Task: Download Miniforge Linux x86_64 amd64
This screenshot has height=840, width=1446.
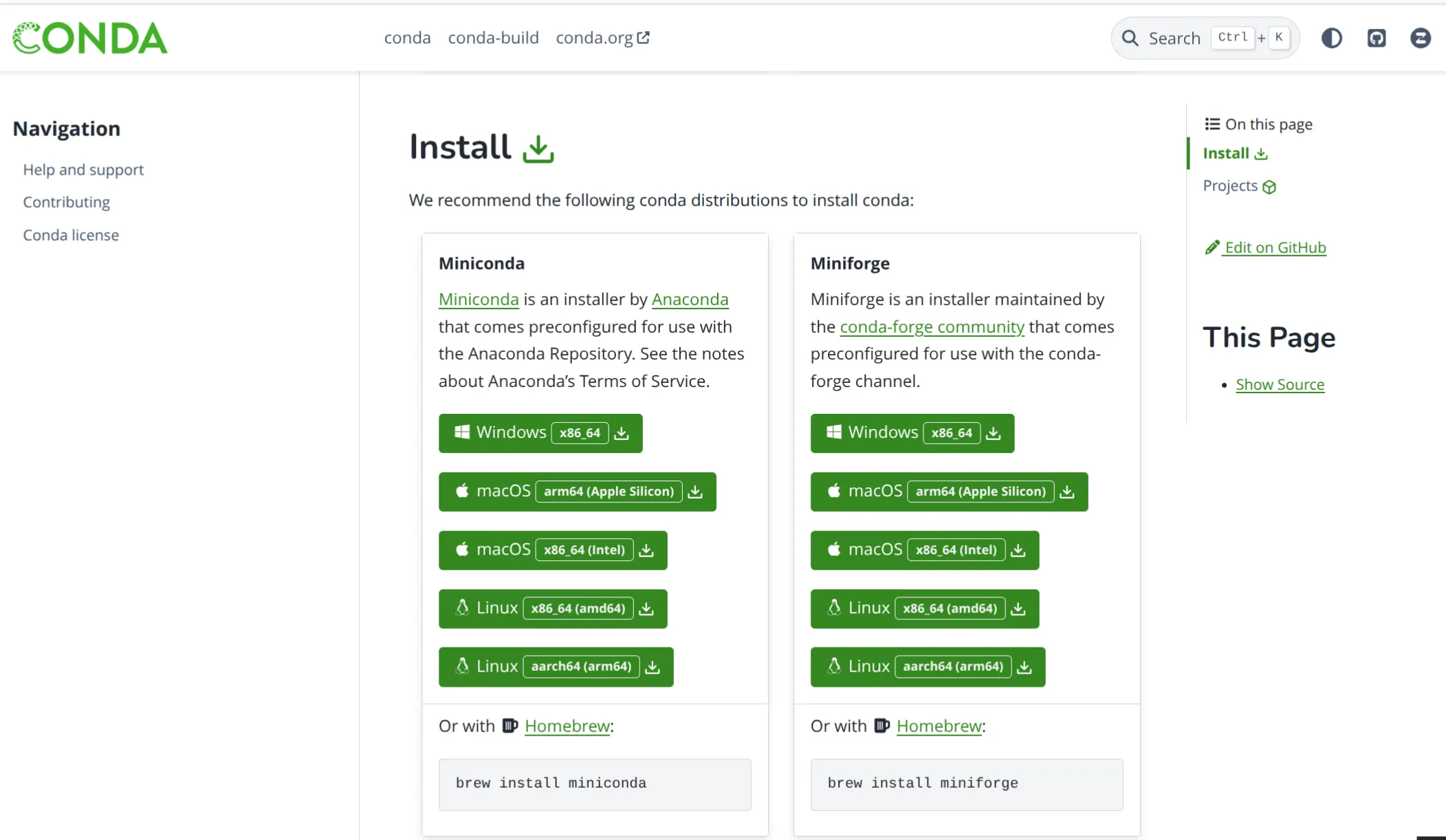Action: (925, 608)
